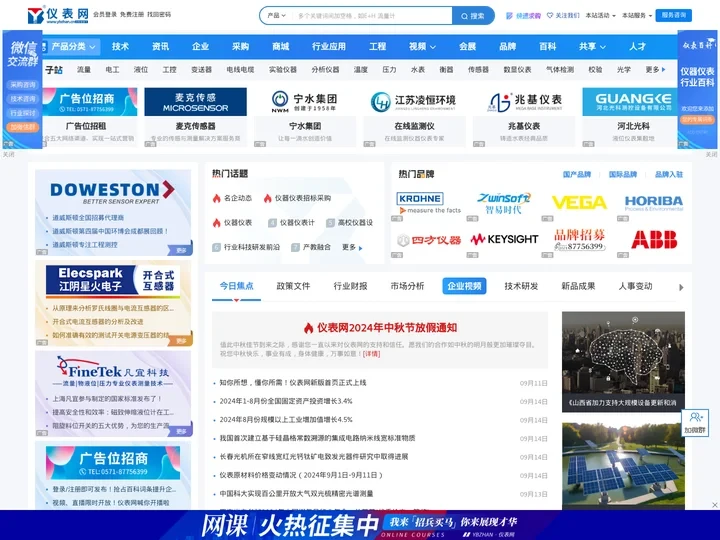The width and height of the screenshot is (720, 540).
Task: Click flame icon beside 仪器仪表招标采购
Action: point(268,198)
